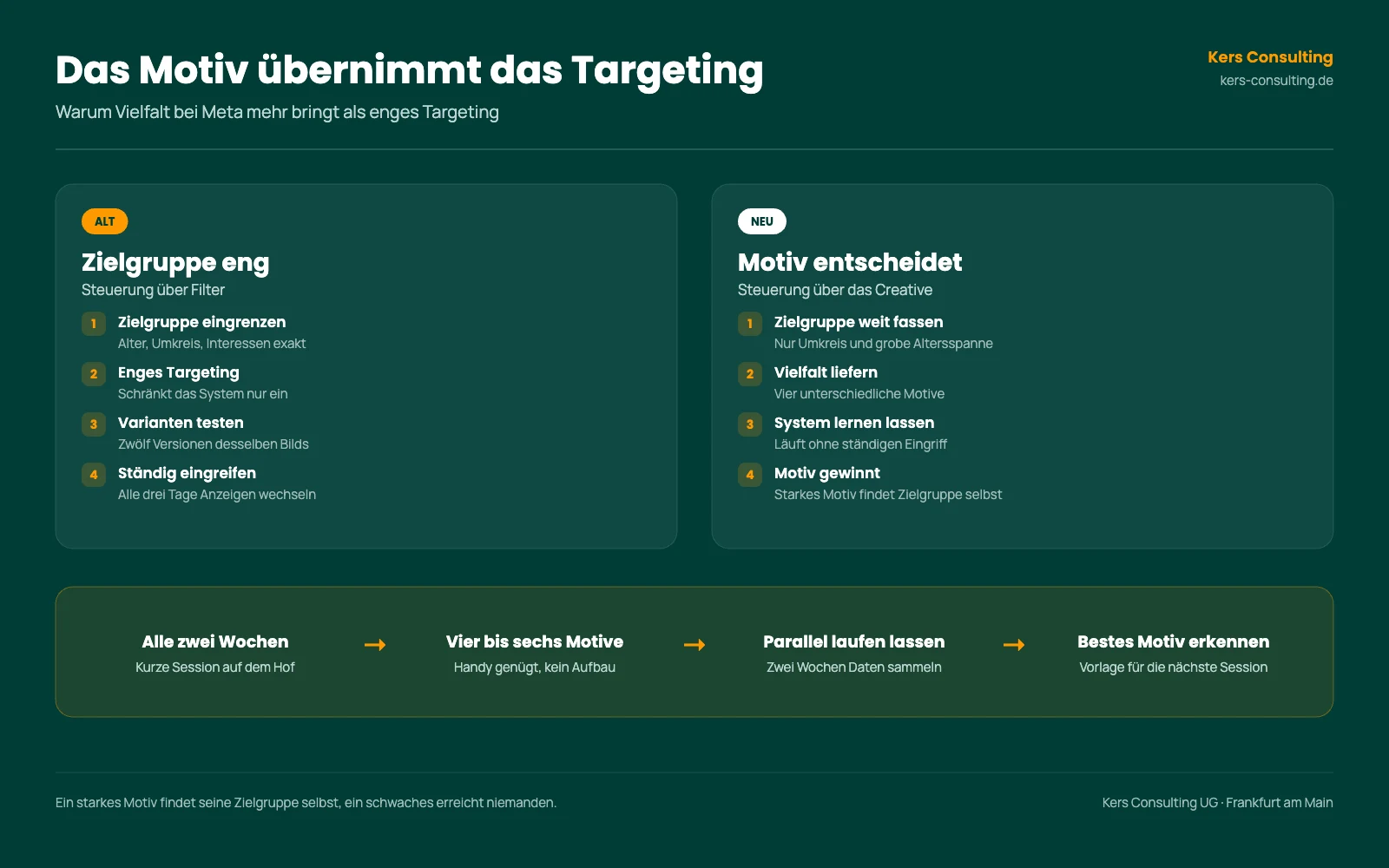
Task: Click the heading Zielgruppe eng
Action: tap(175, 262)
